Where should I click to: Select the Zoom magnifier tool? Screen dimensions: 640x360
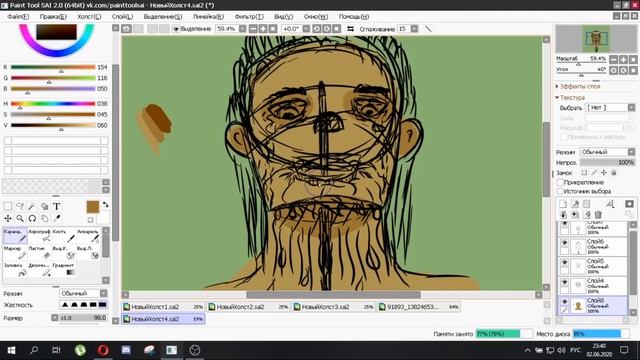coord(20,219)
